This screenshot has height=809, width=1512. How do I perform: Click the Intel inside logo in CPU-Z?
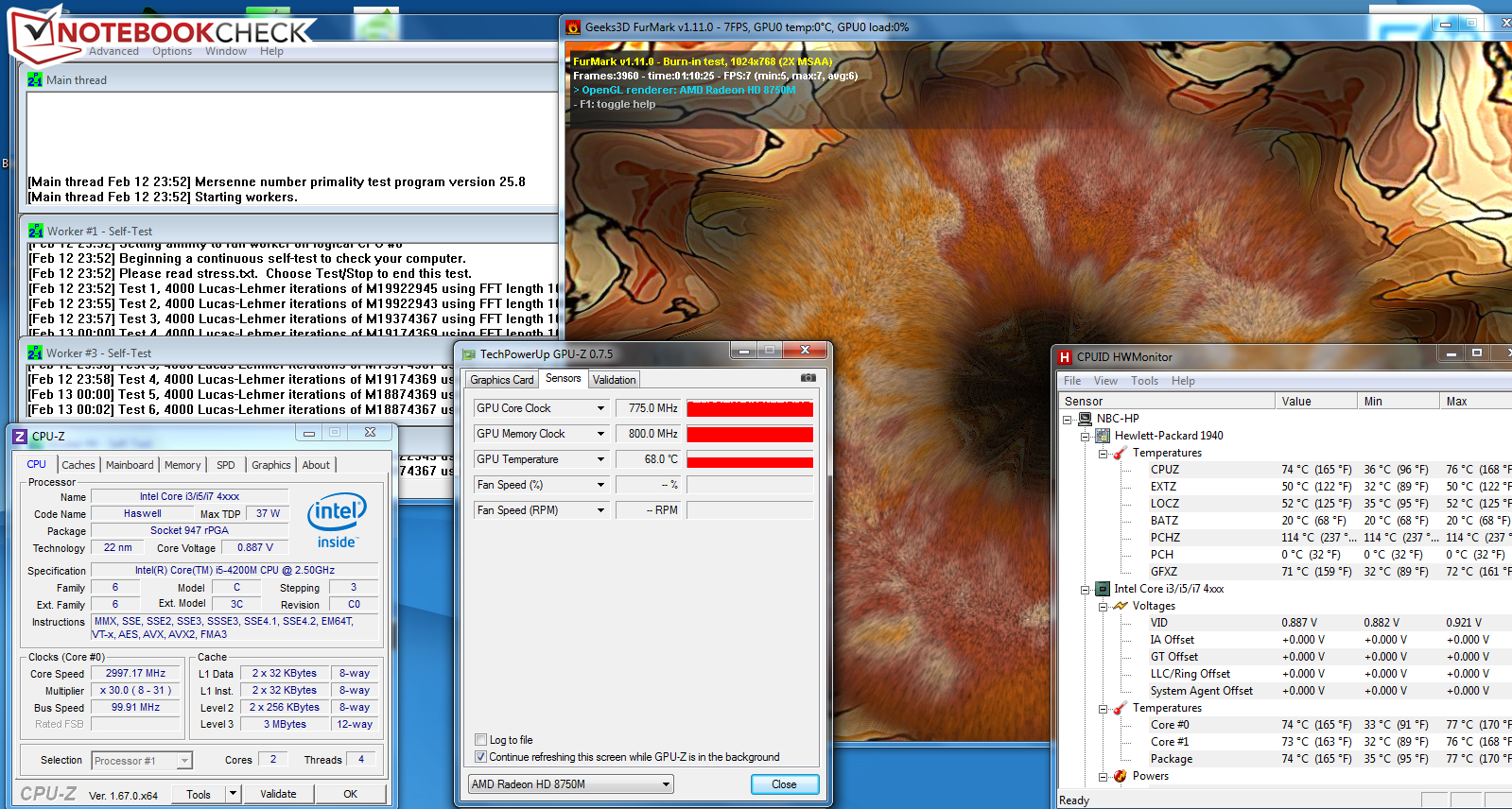pyautogui.click(x=337, y=521)
